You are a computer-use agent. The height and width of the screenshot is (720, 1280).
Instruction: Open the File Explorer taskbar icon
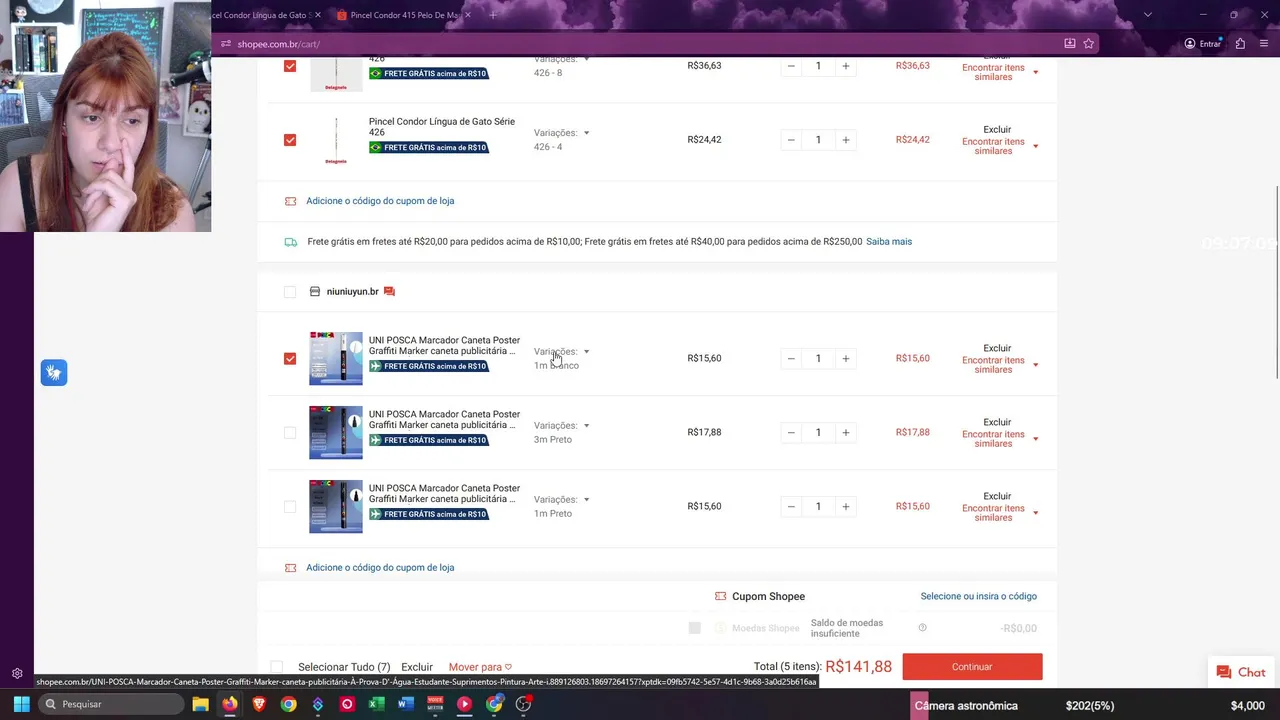click(x=200, y=704)
